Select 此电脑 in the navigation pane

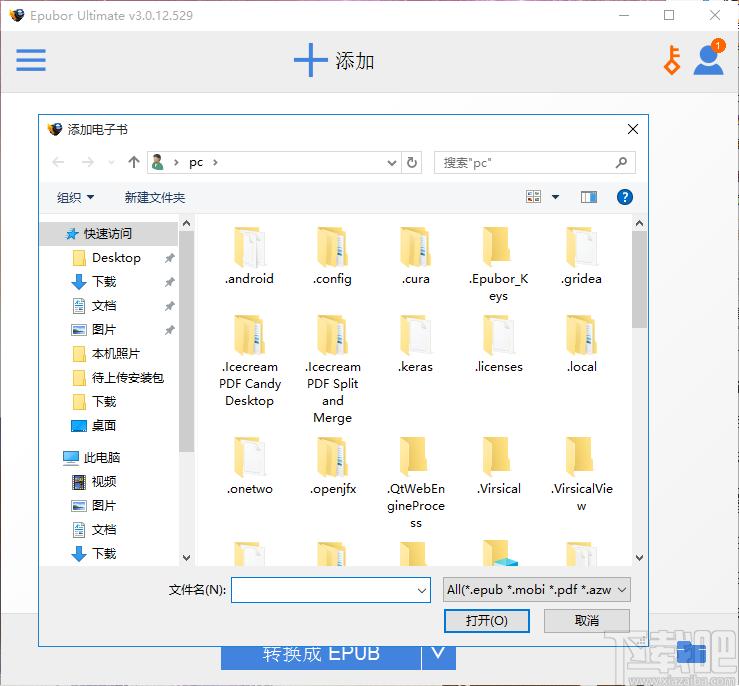point(101,457)
